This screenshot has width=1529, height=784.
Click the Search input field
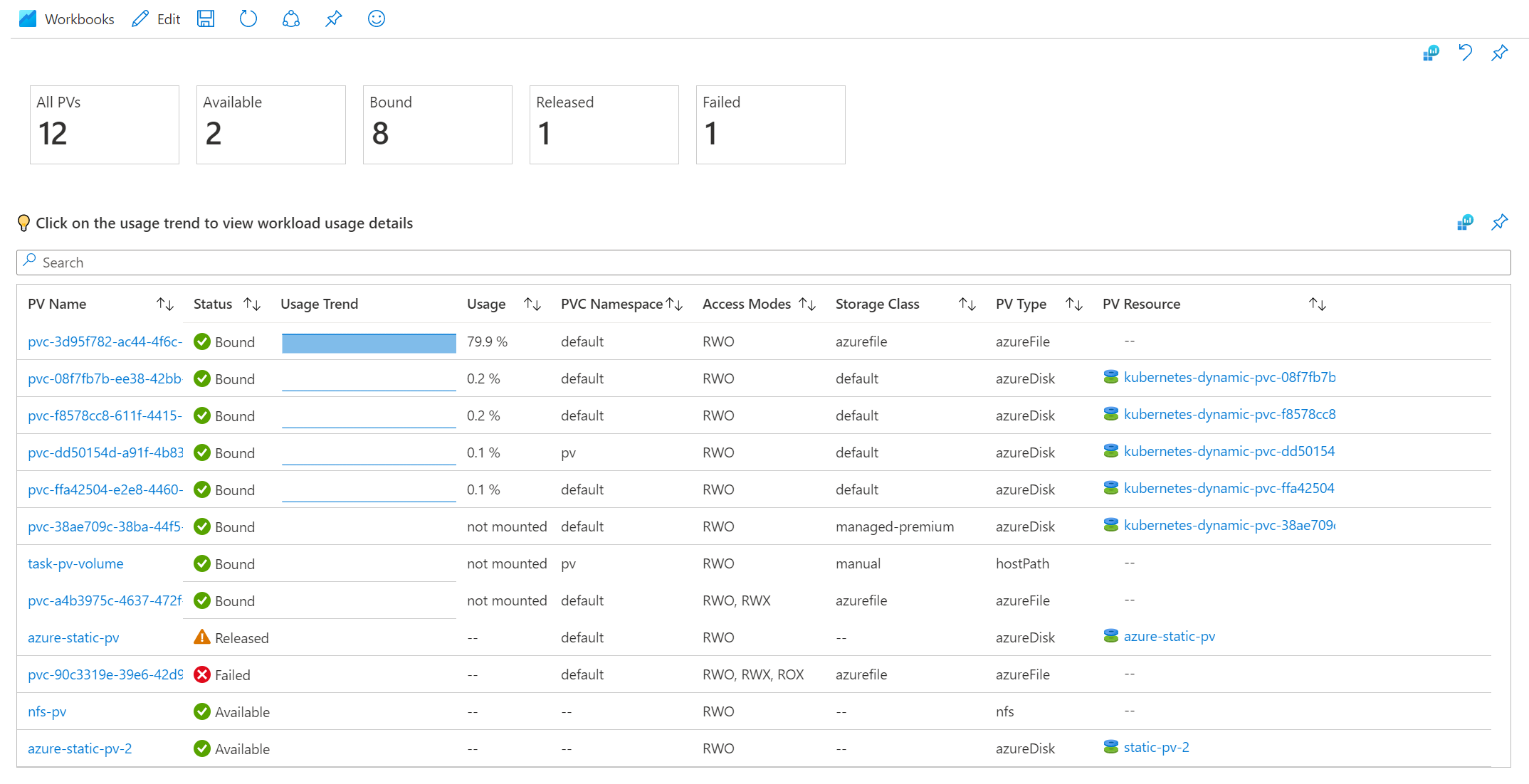coord(764,262)
